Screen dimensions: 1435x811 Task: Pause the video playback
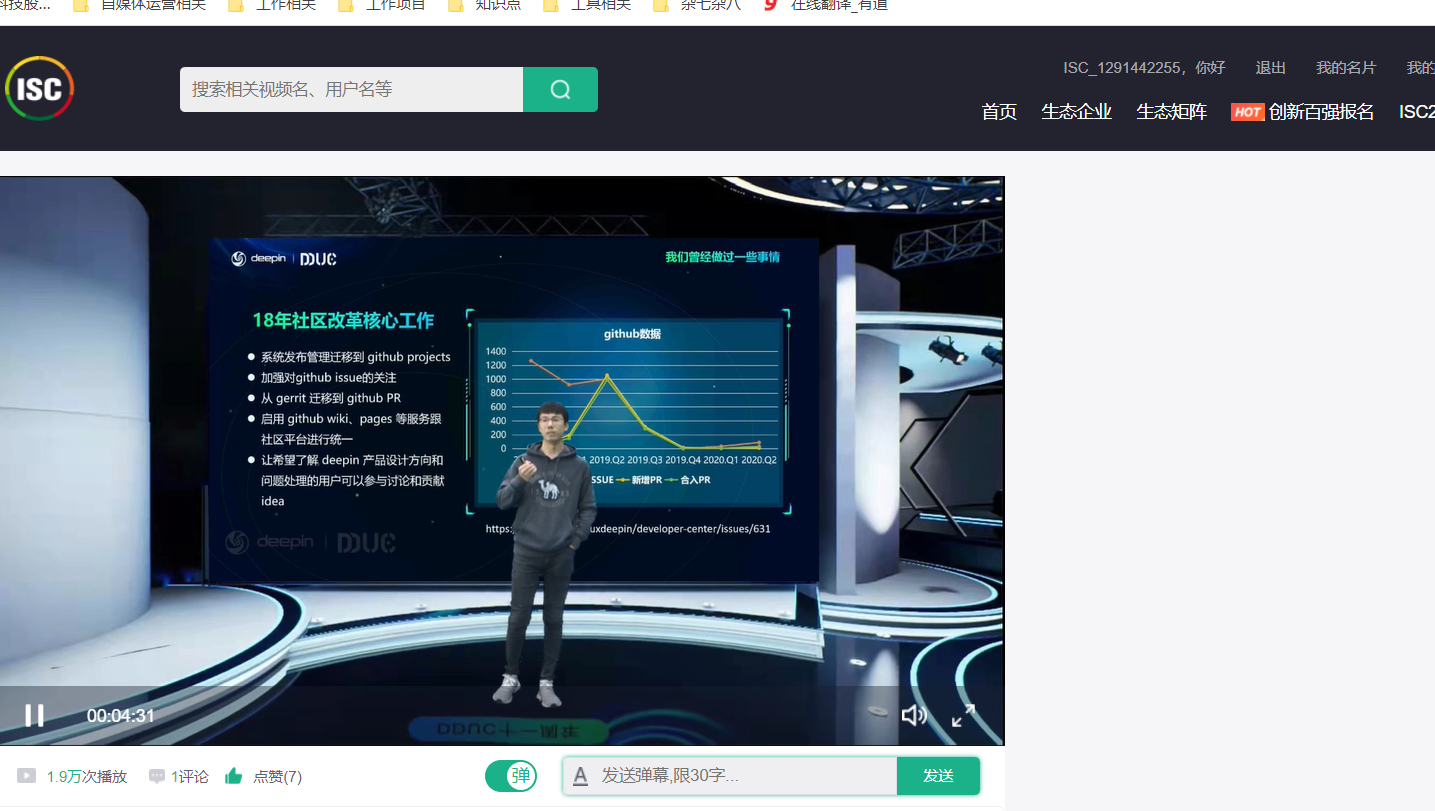(x=34, y=715)
